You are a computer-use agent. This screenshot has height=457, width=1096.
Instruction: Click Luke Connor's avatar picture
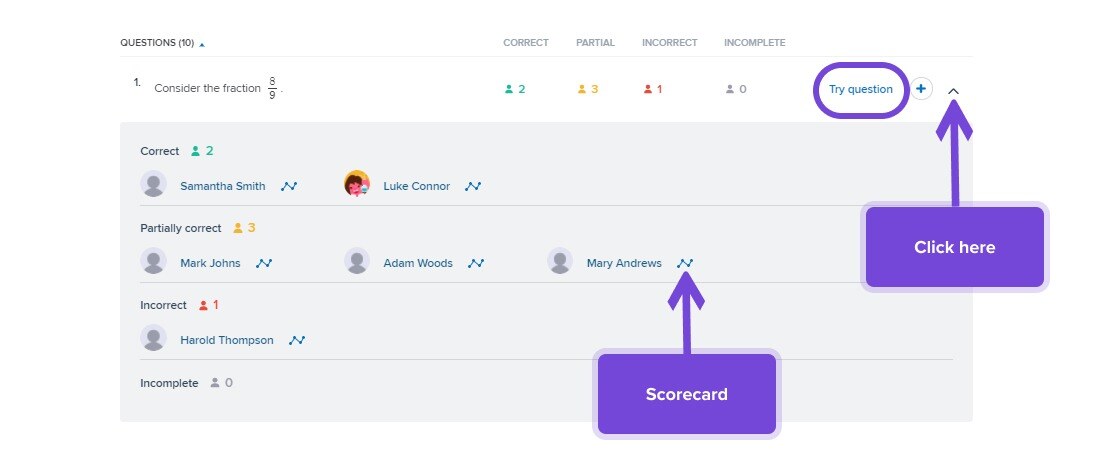357,184
